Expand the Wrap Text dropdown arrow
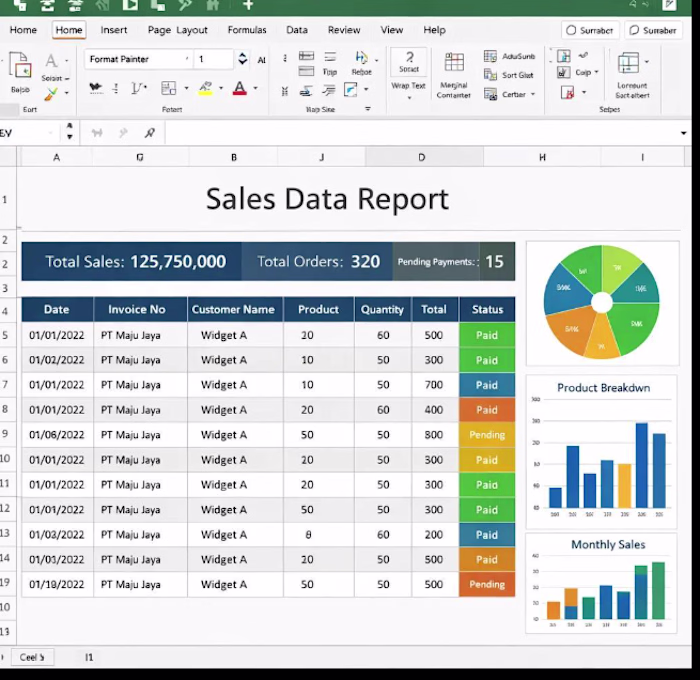Screen dimensions: 700x680 pos(409,97)
